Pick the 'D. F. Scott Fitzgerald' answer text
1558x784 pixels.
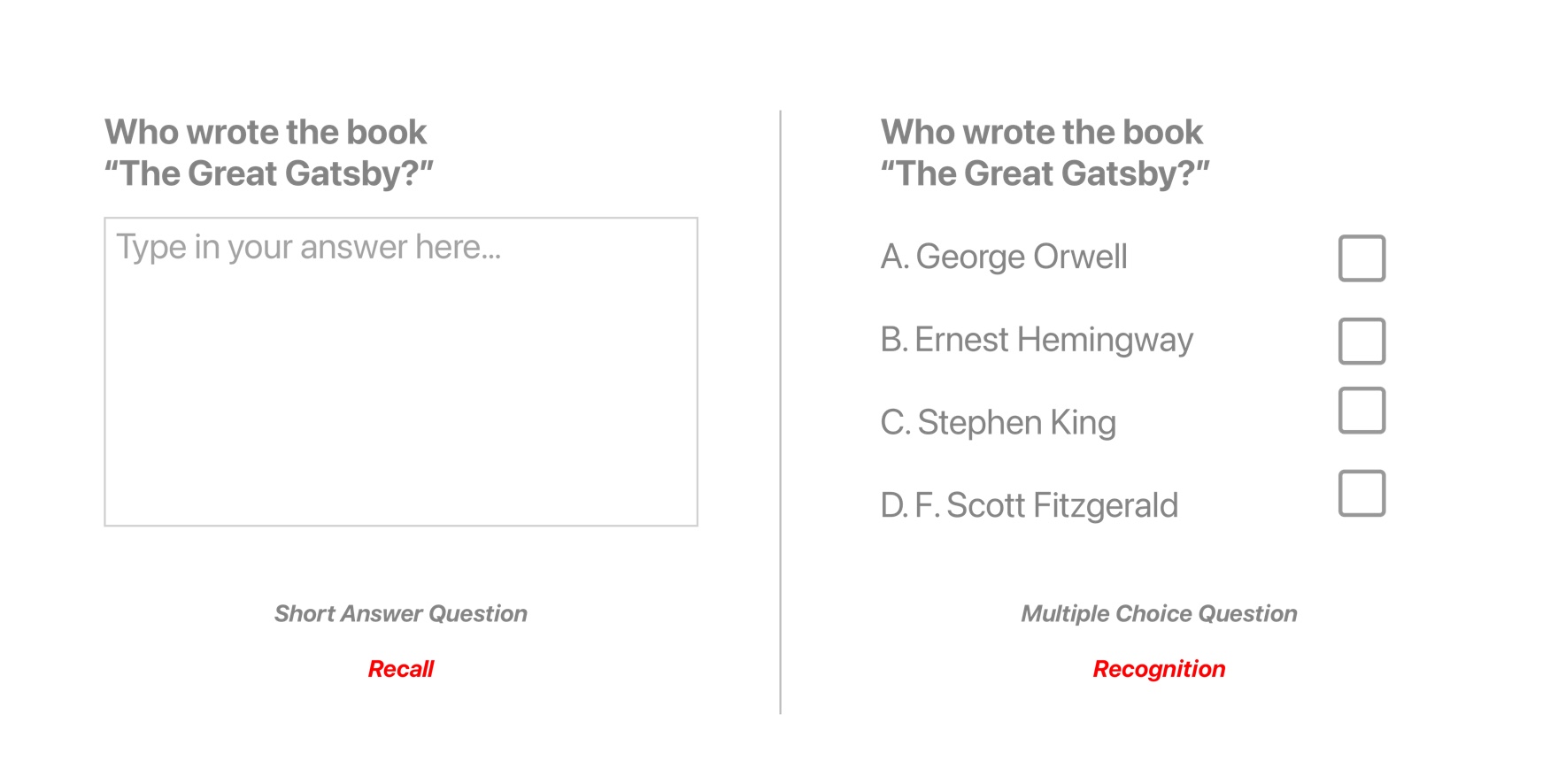pos(1030,505)
